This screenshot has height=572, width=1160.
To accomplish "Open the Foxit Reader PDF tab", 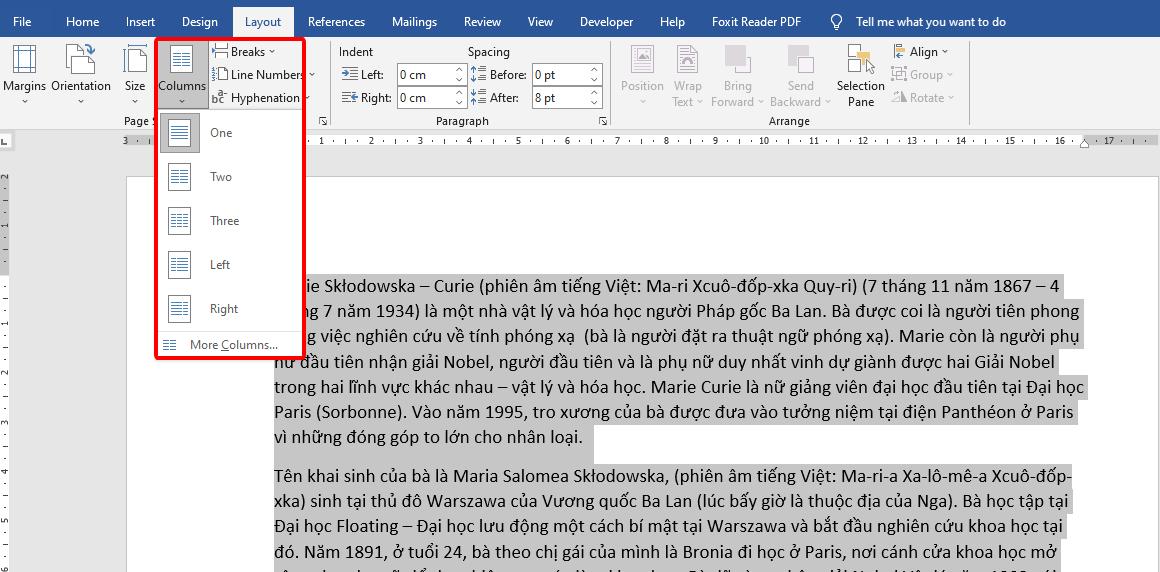I will tap(756, 22).
